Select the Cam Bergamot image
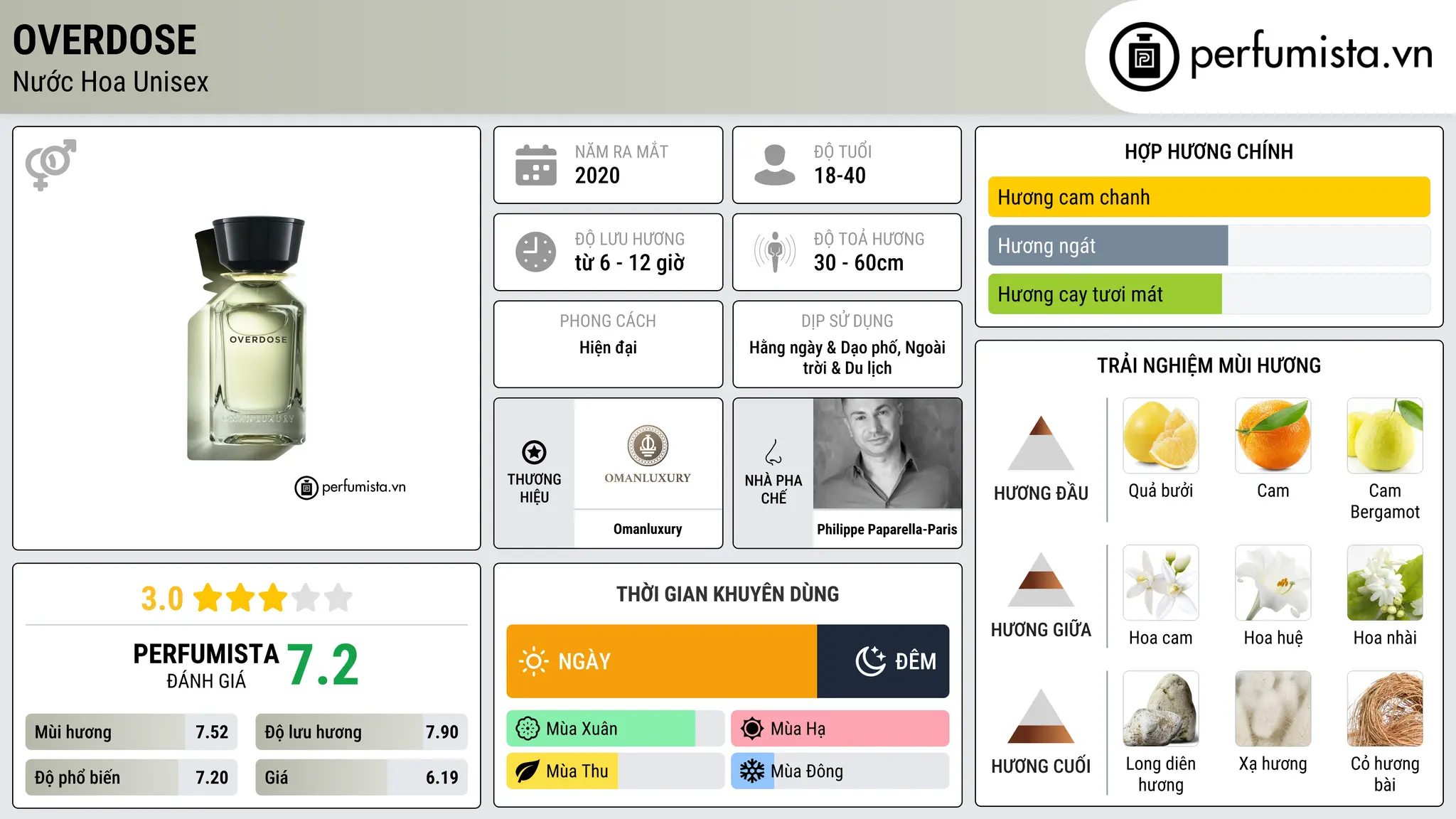This screenshot has width=1456, height=819. coord(1385,436)
